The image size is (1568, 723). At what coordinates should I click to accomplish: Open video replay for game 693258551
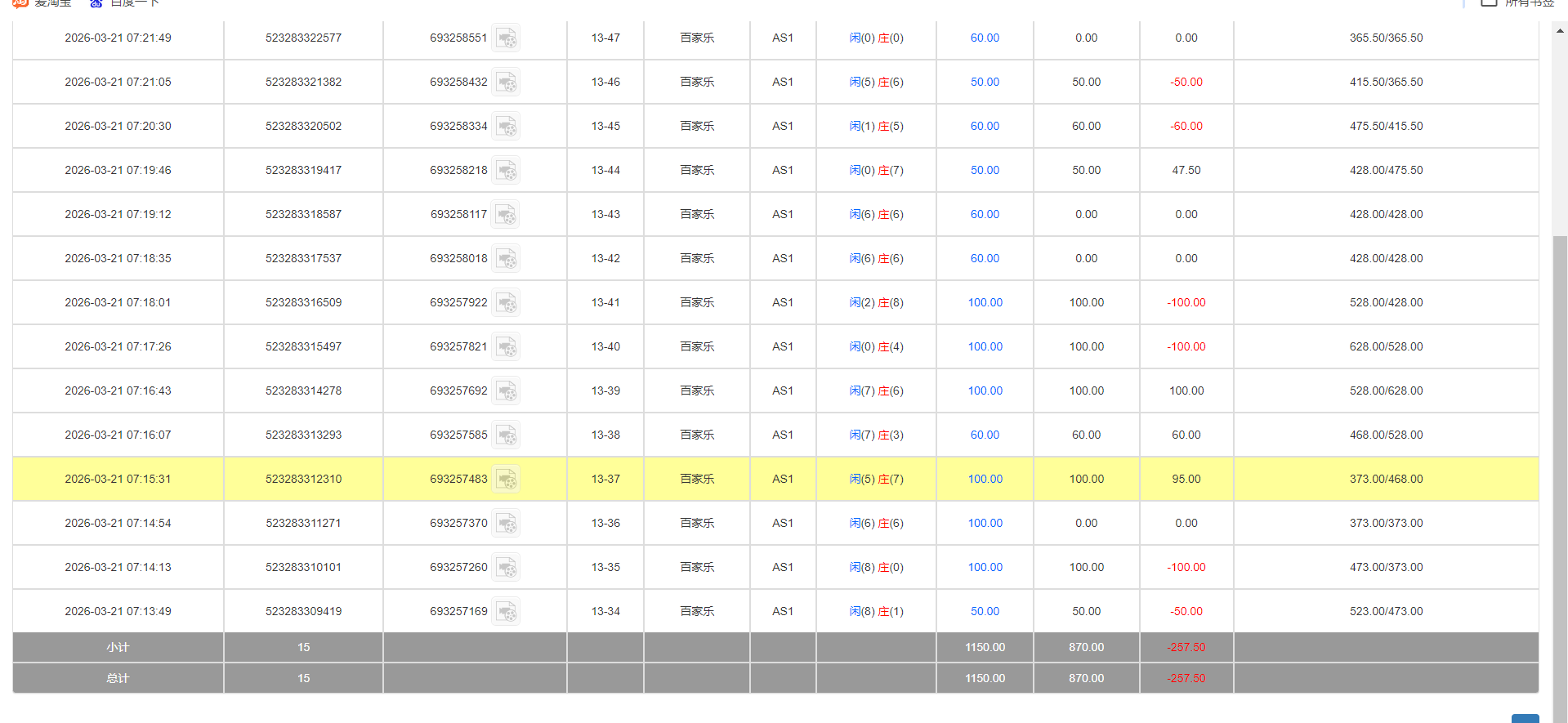[x=506, y=38]
